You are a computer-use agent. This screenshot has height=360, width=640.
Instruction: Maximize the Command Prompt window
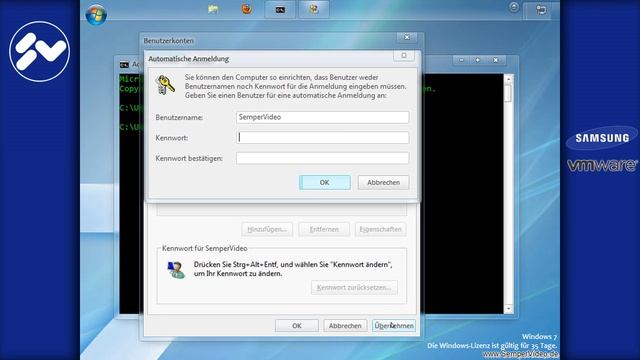478,60
